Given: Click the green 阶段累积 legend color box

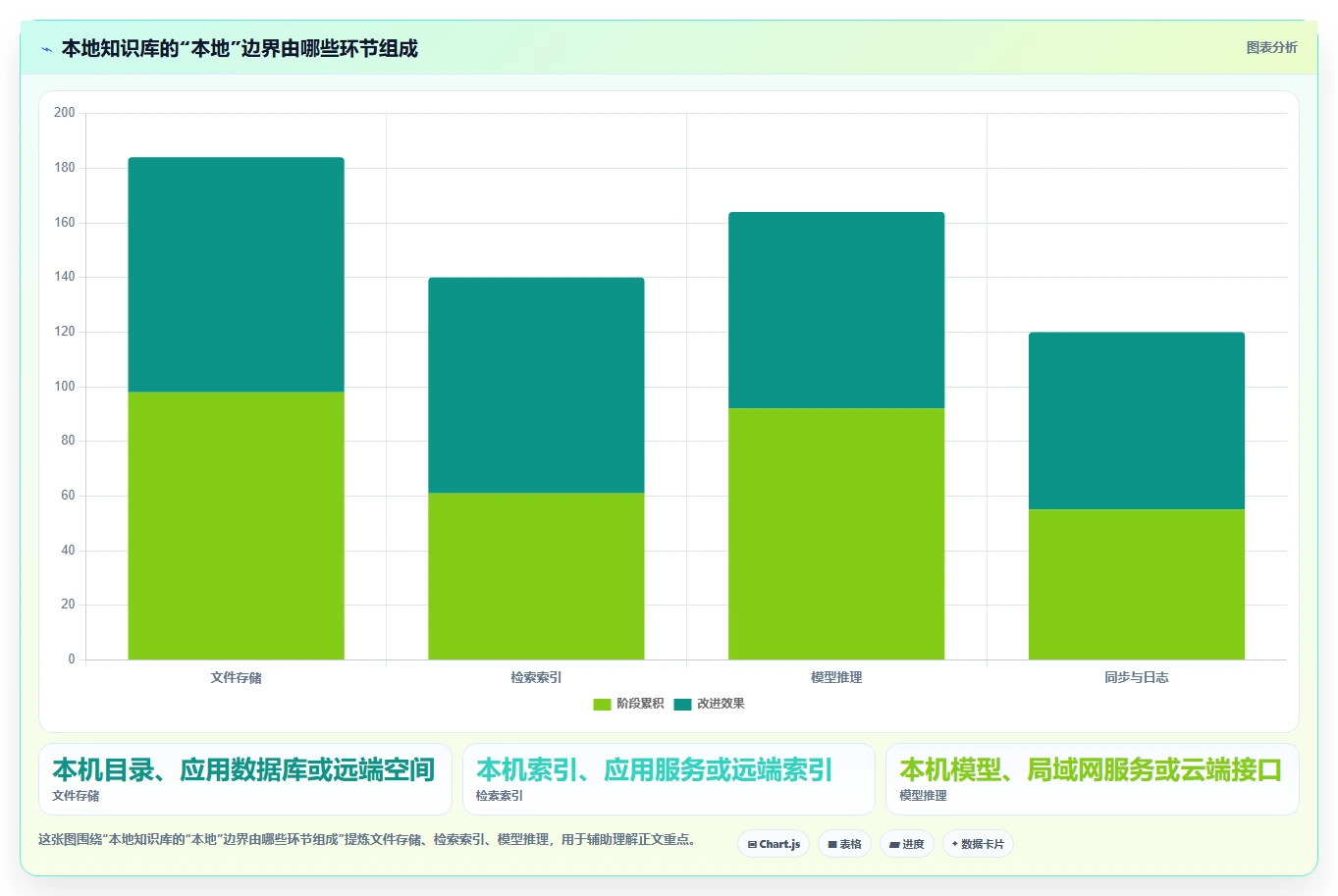Looking at the screenshot, I should coord(602,704).
